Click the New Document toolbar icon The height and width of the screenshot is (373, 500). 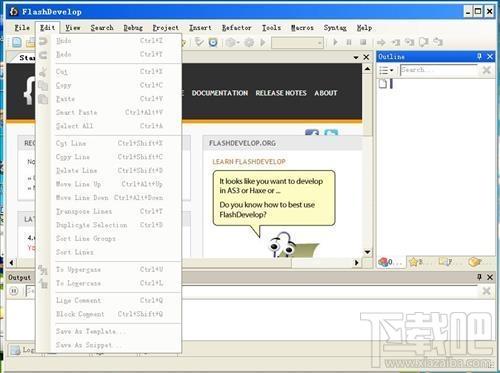pos(17,42)
